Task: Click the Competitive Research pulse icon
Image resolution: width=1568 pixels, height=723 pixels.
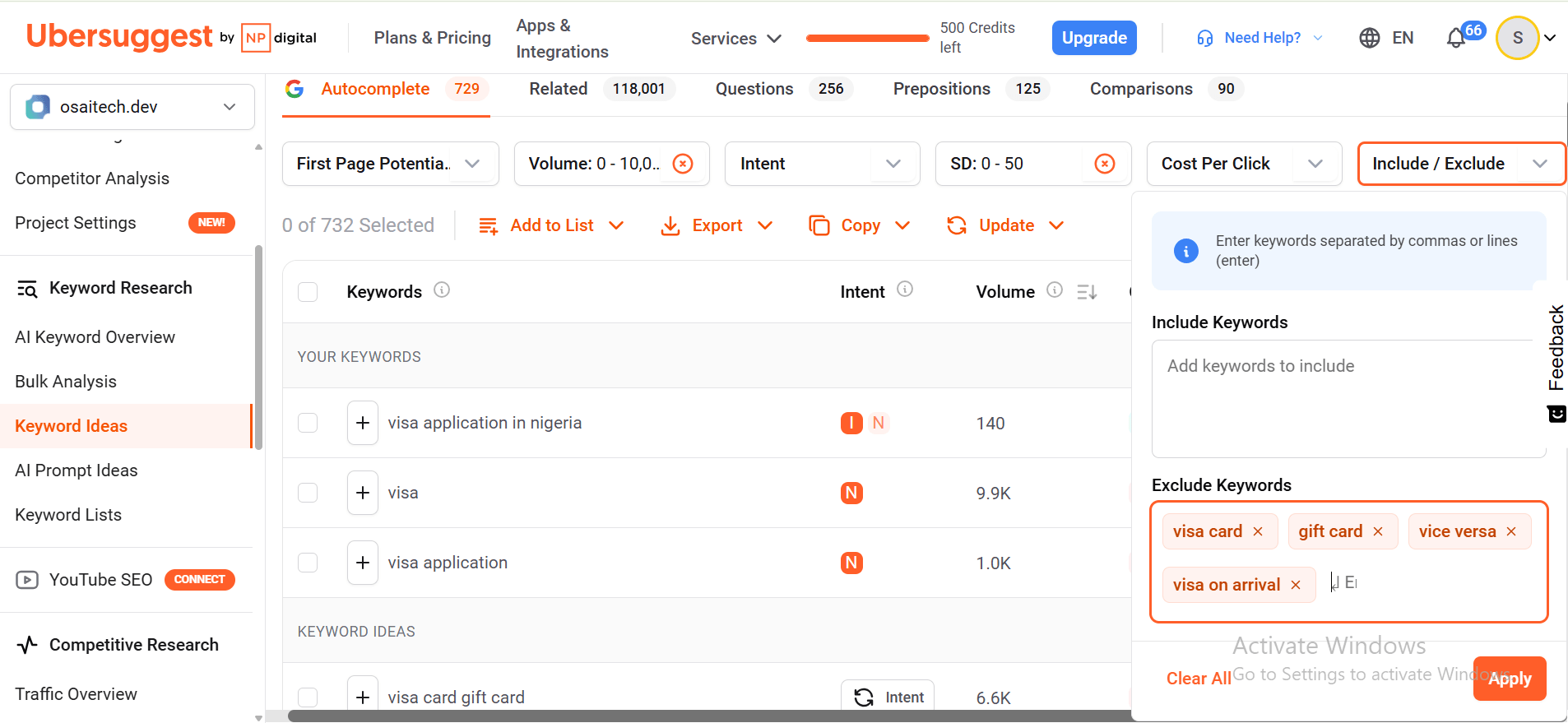Action: pos(27,645)
